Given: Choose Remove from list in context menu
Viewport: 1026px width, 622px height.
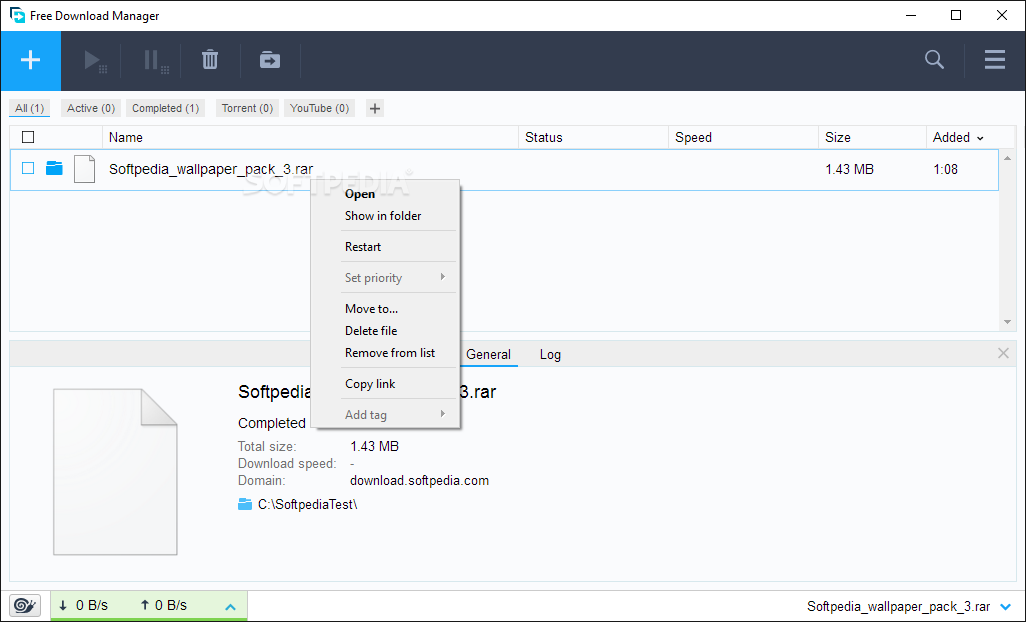Looking at the screenshot, I should coord(390,353).
